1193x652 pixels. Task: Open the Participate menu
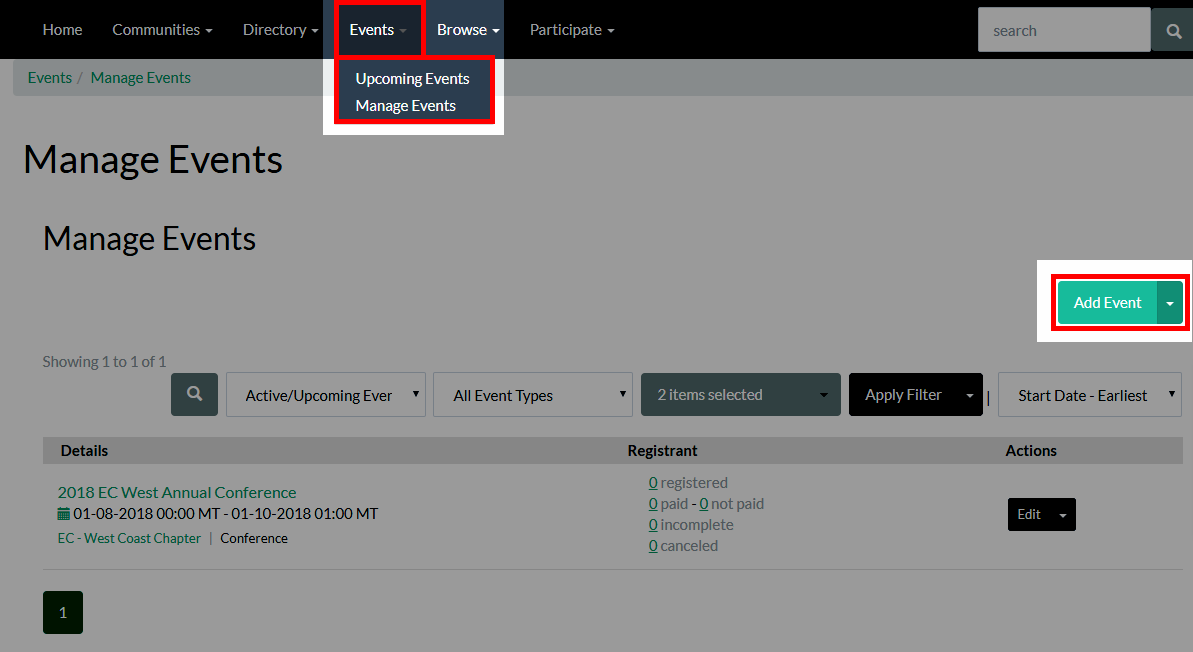click(572, 30)
